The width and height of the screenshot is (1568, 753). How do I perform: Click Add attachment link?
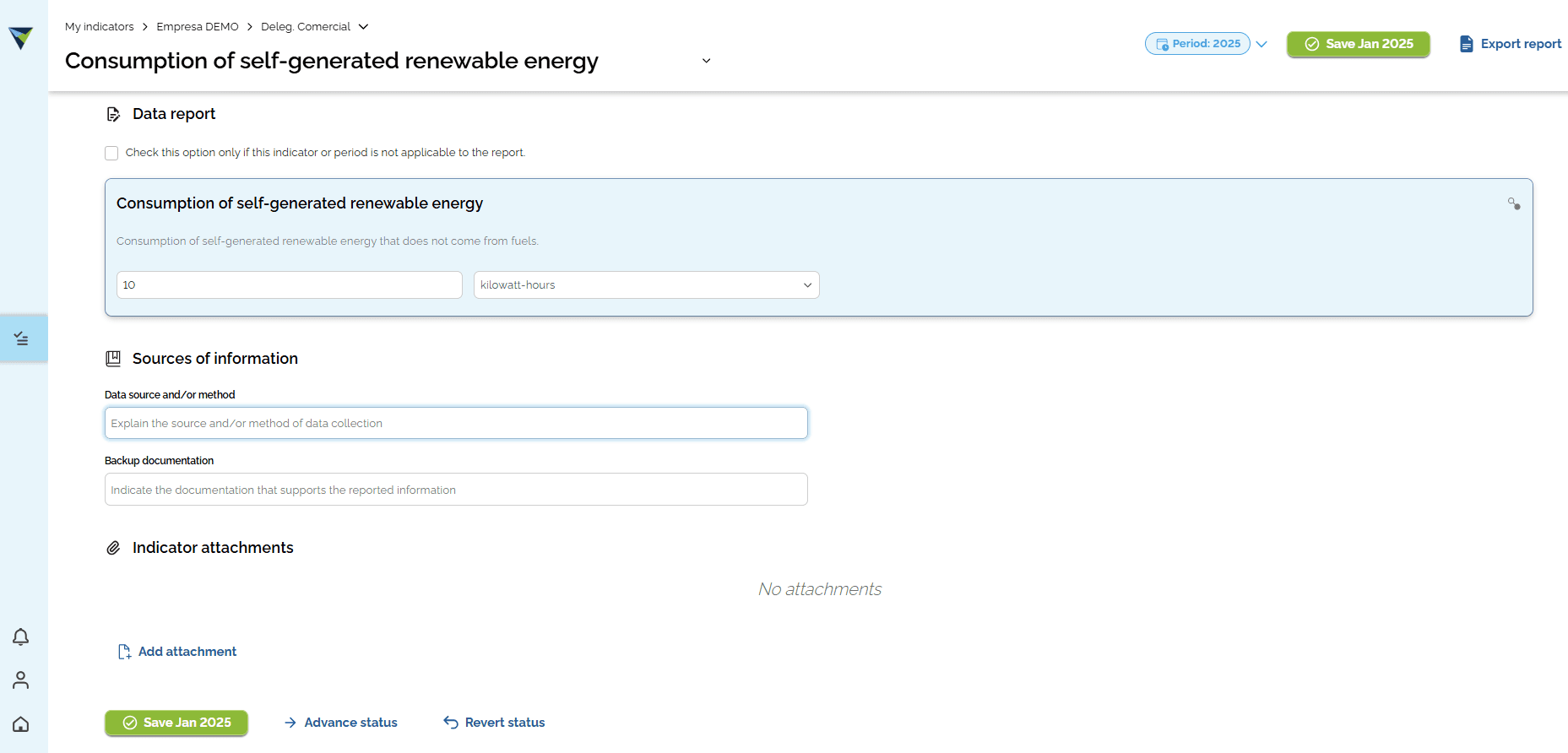[177, 652]
